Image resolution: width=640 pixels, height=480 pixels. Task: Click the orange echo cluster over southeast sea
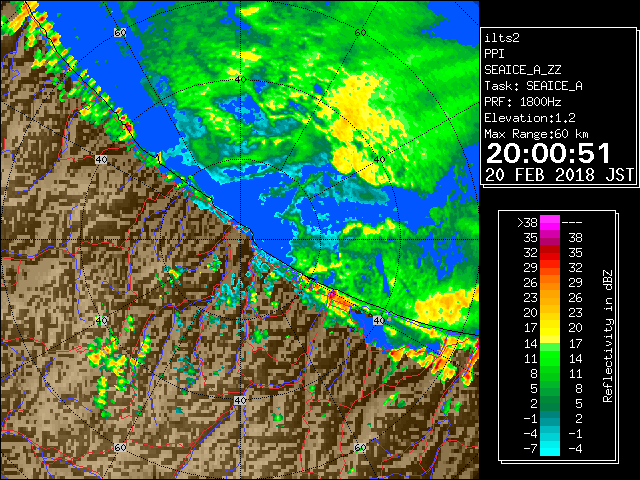445,307
